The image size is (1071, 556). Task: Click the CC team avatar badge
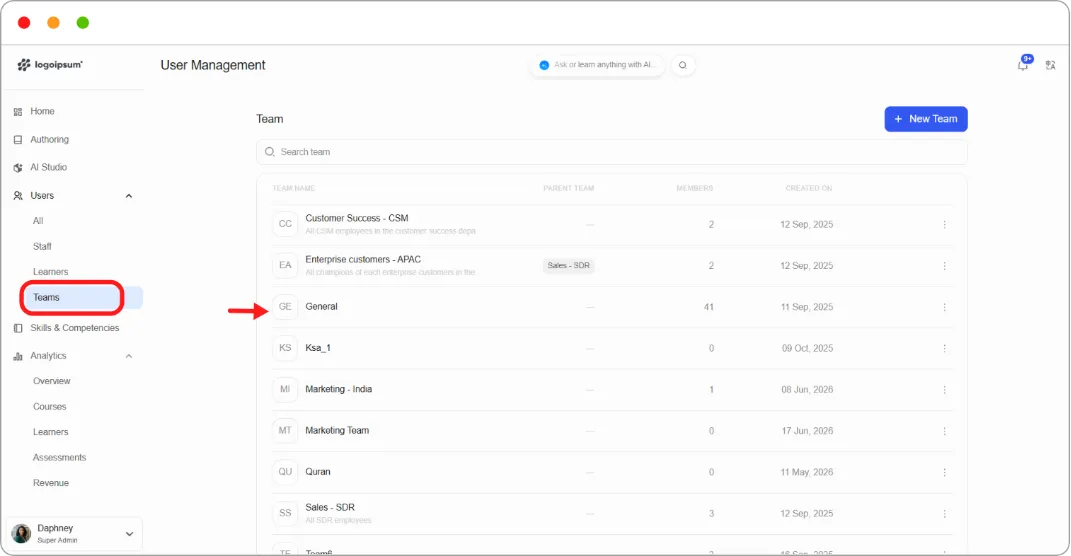285,224
